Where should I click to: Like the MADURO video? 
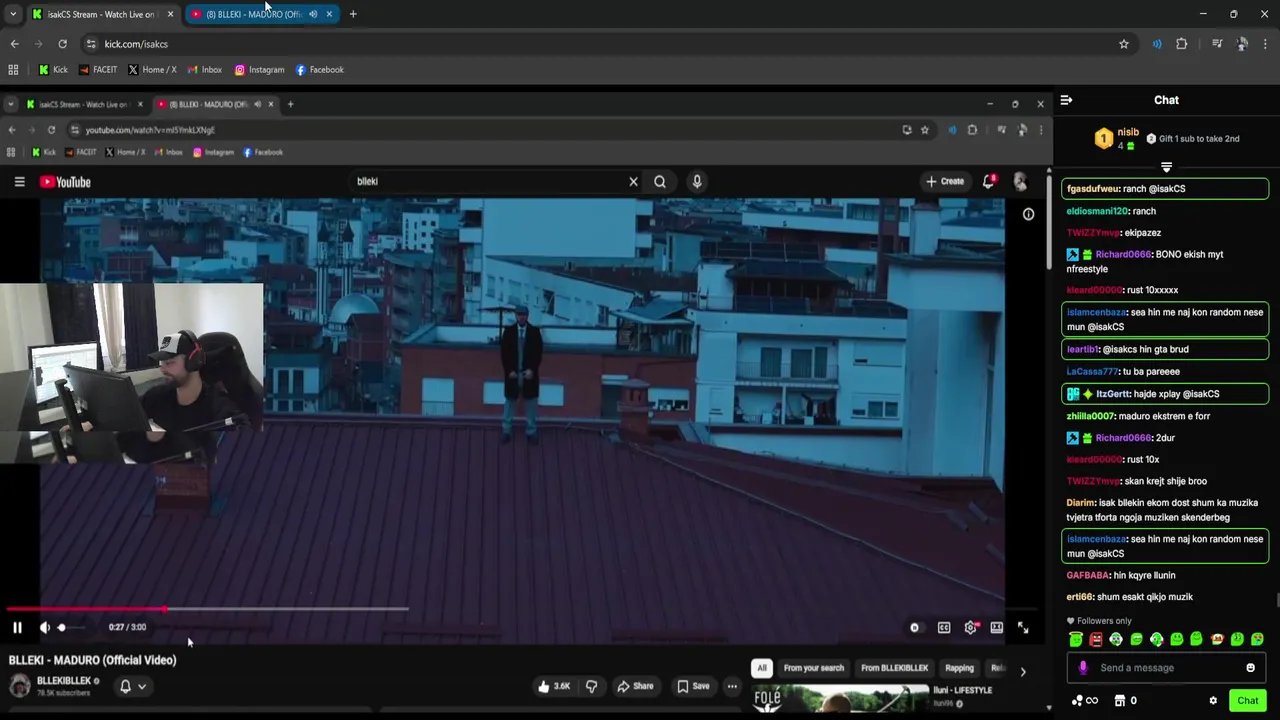[x=554, y=686]
